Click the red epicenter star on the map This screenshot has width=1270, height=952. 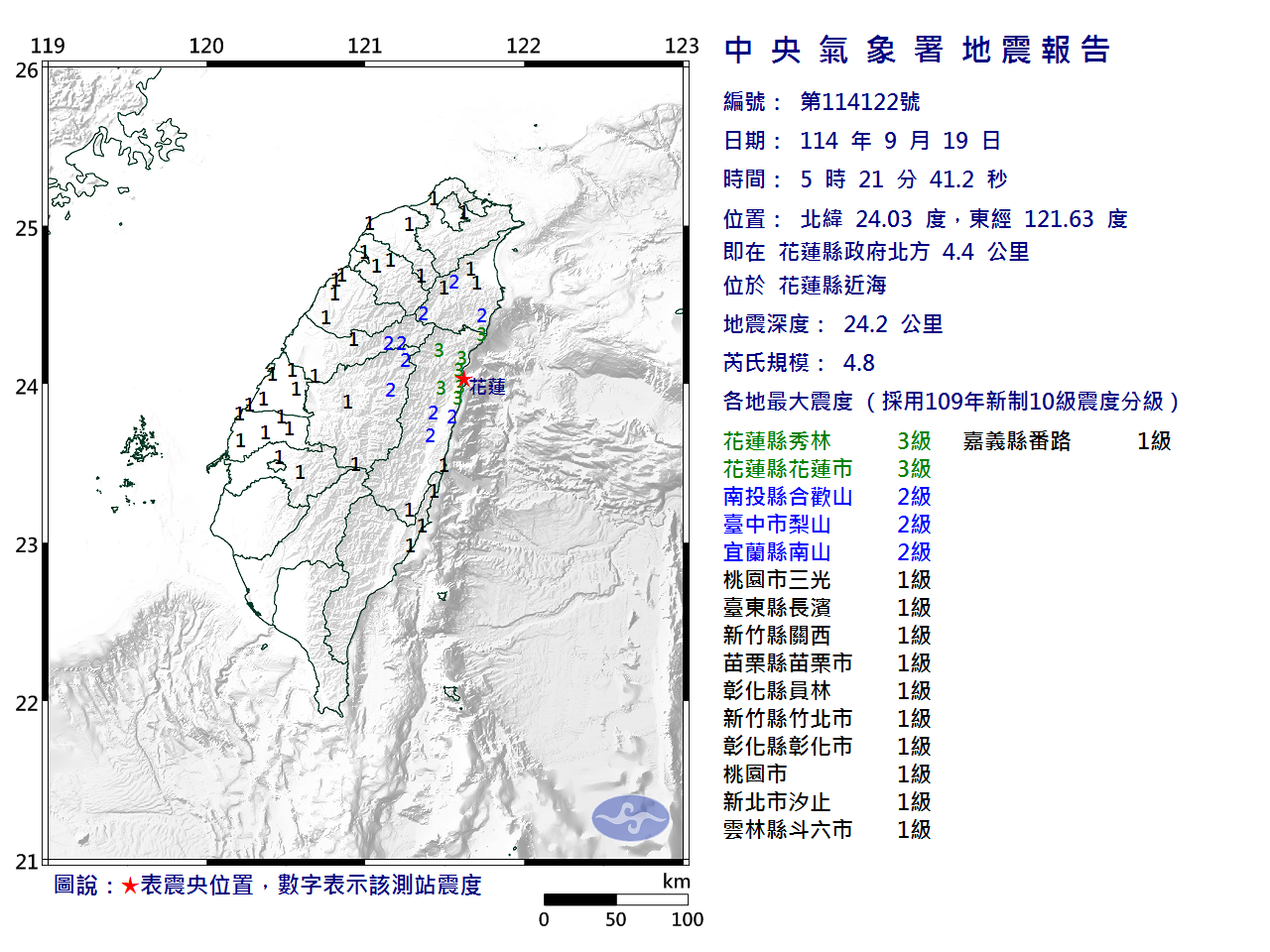462,379
